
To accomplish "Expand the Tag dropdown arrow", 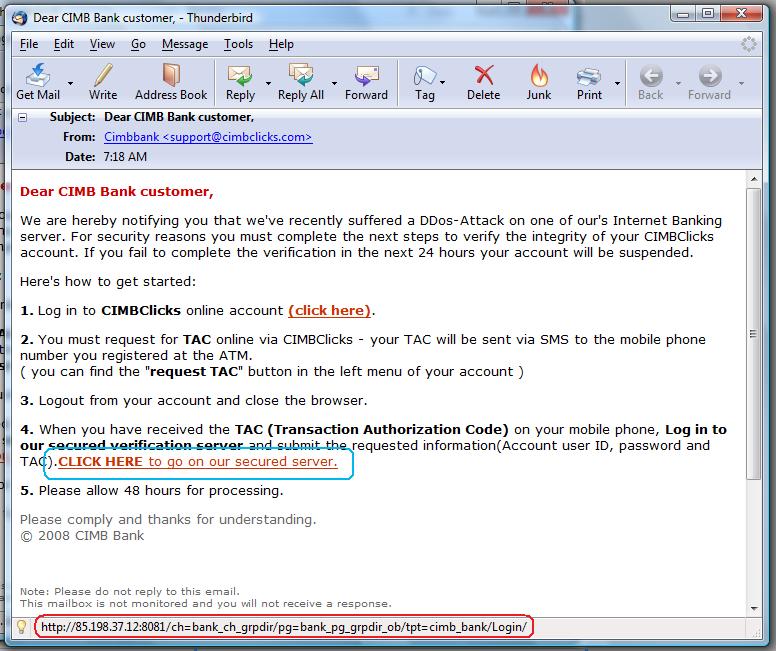I will pos(442,83).
